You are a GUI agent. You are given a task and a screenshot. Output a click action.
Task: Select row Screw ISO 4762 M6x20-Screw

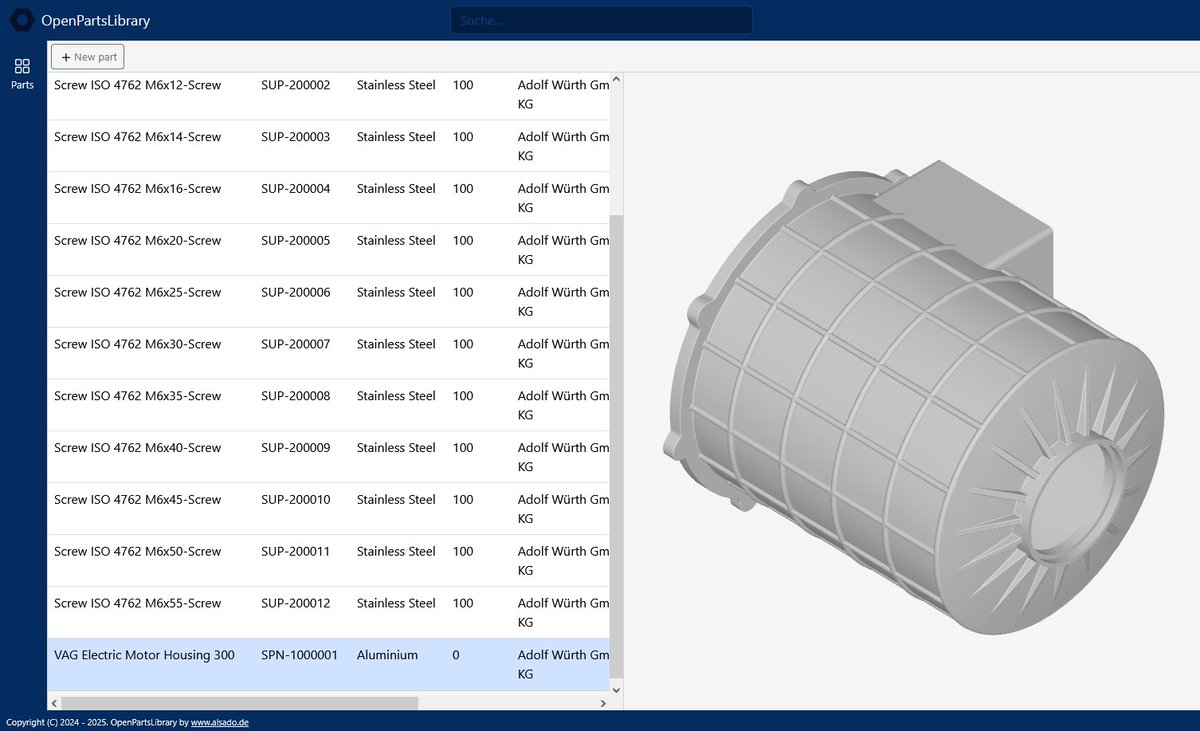point(328,250)
